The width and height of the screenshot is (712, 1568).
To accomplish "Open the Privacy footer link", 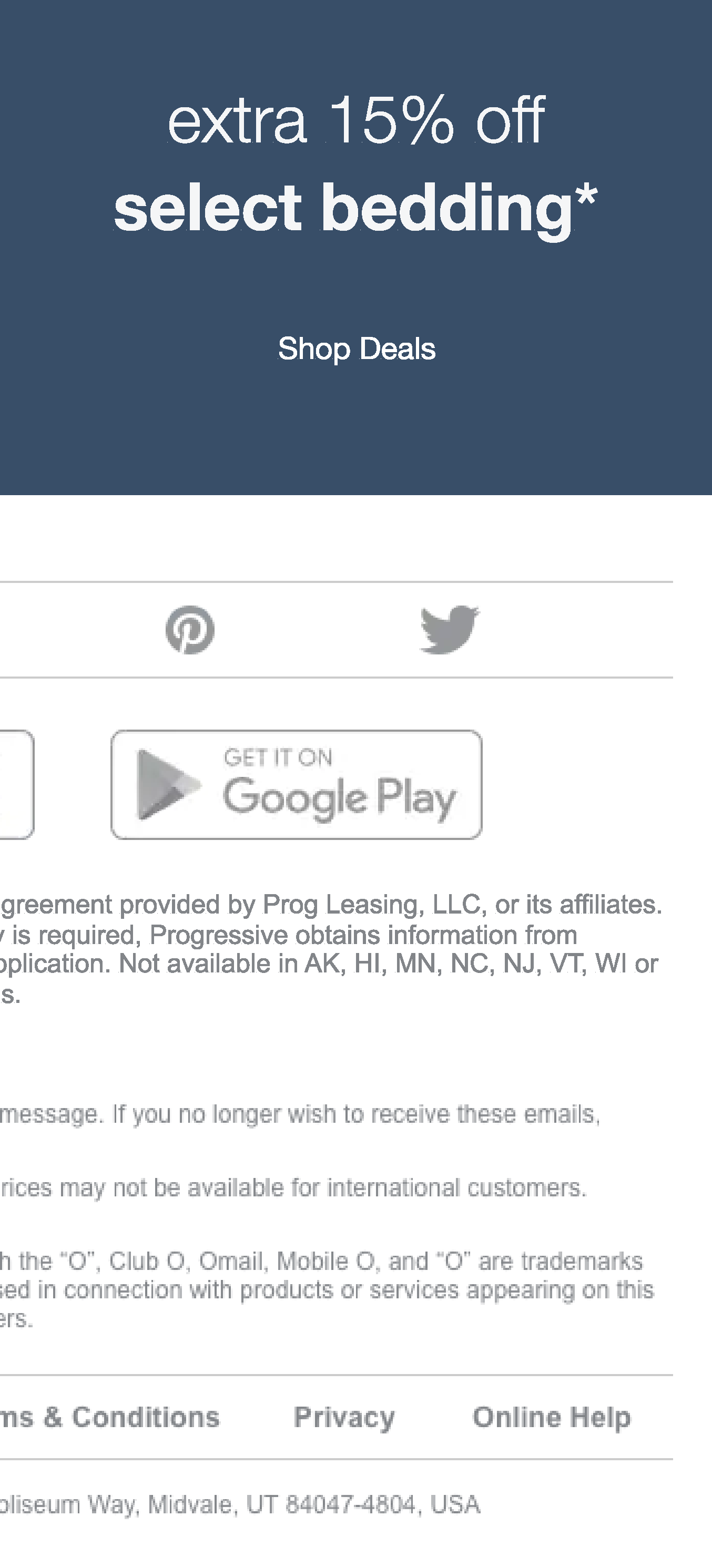I will point(344,1418).
